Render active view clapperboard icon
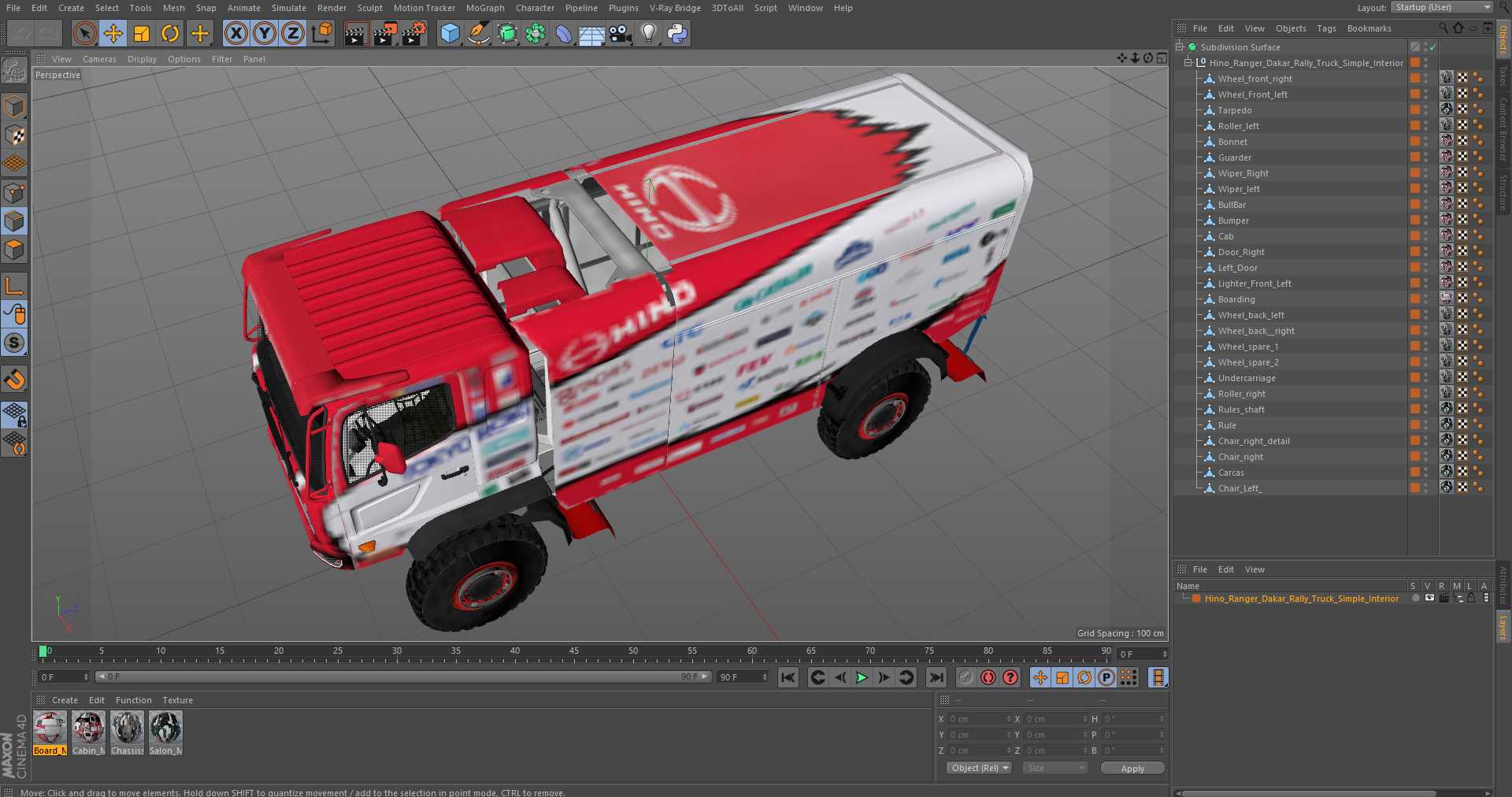 point(356,33)
